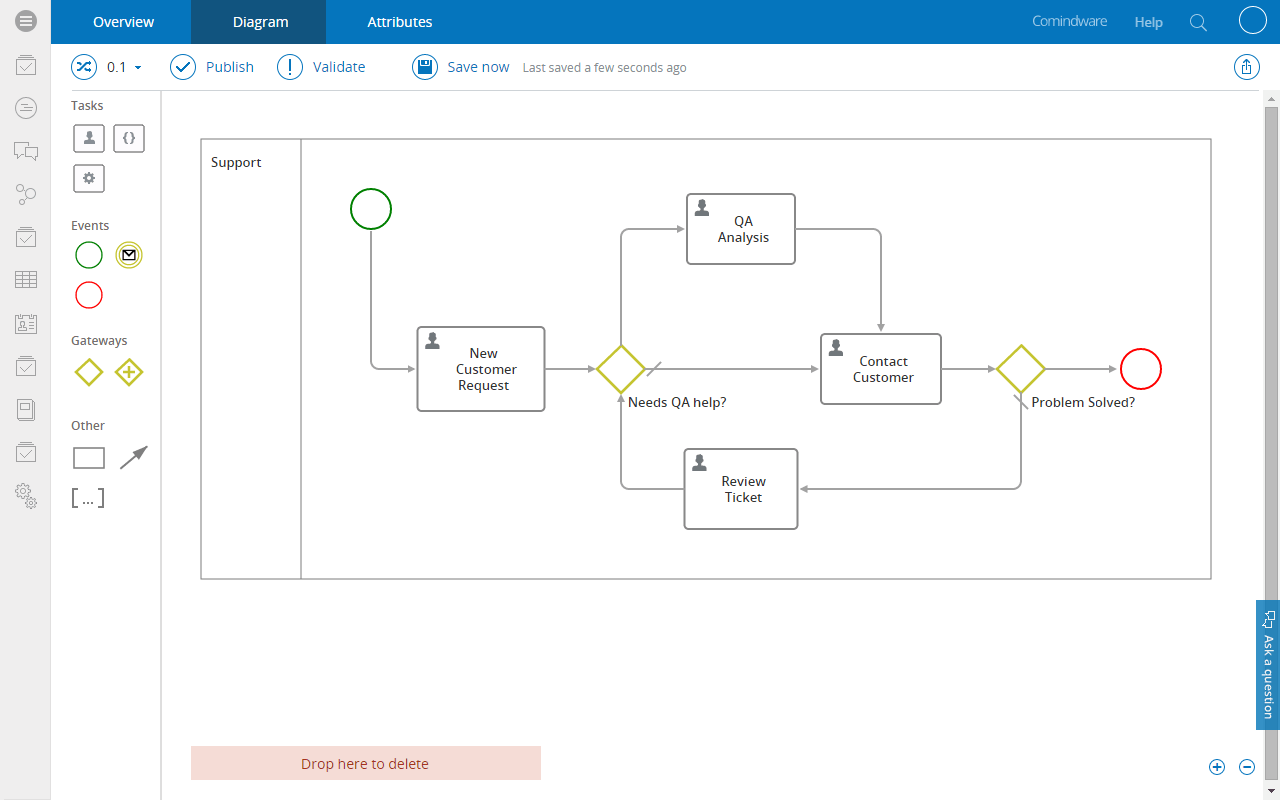The height and width of the screenshot is (800, 1280).
Task: Open the search via magnifier icon
Action: coord(1198,21)
